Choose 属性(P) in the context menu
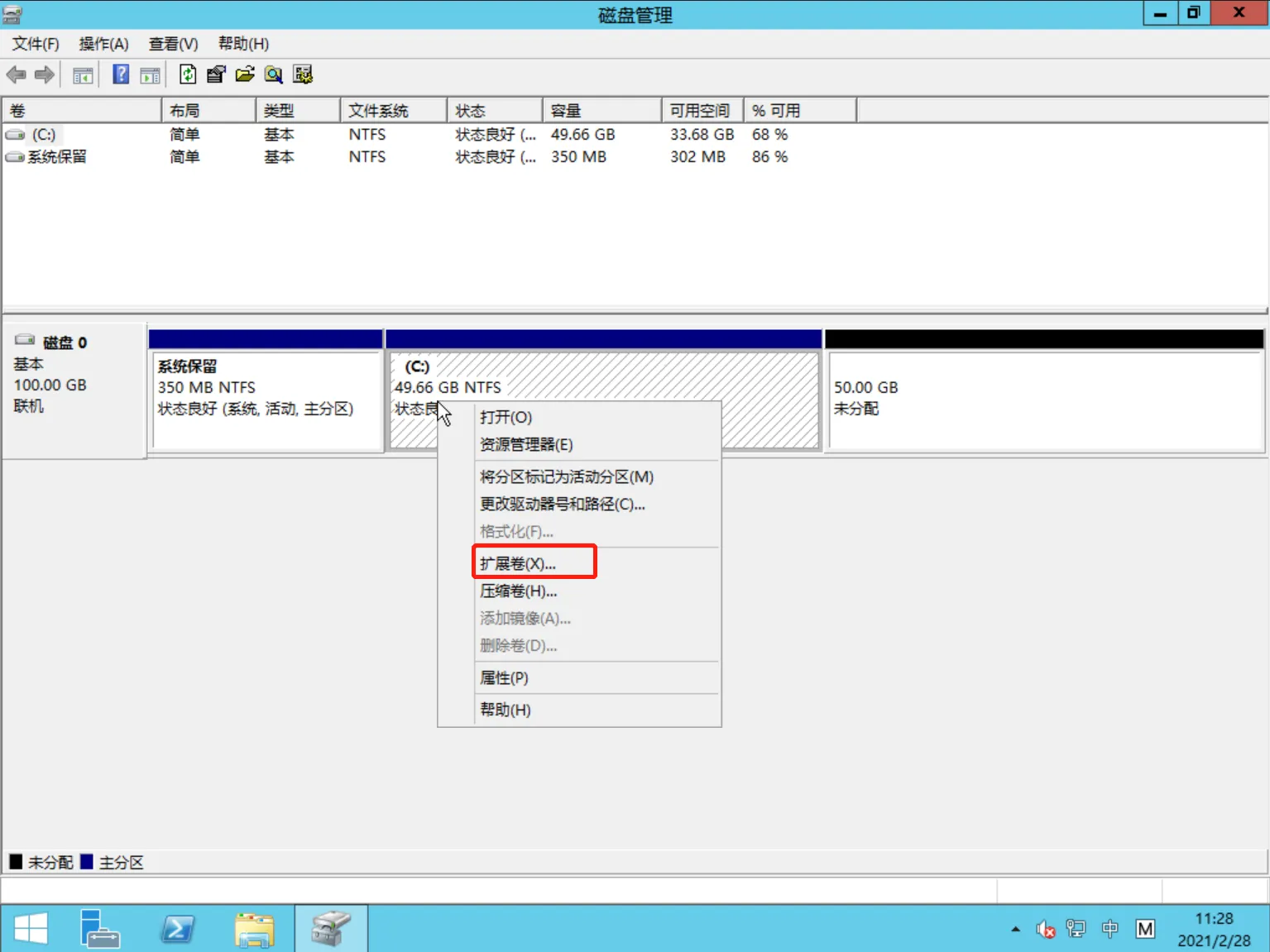The image size is (1270, 952). pos(503,677)
